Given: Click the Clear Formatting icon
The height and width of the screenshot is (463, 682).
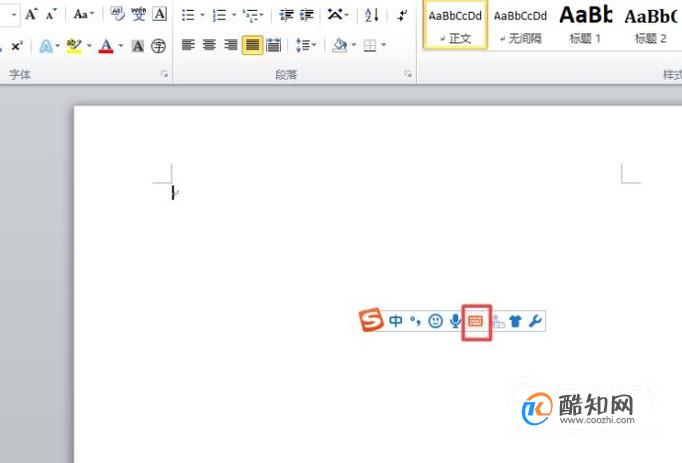Looking at the screenshot, I should (x=117, y=15).
